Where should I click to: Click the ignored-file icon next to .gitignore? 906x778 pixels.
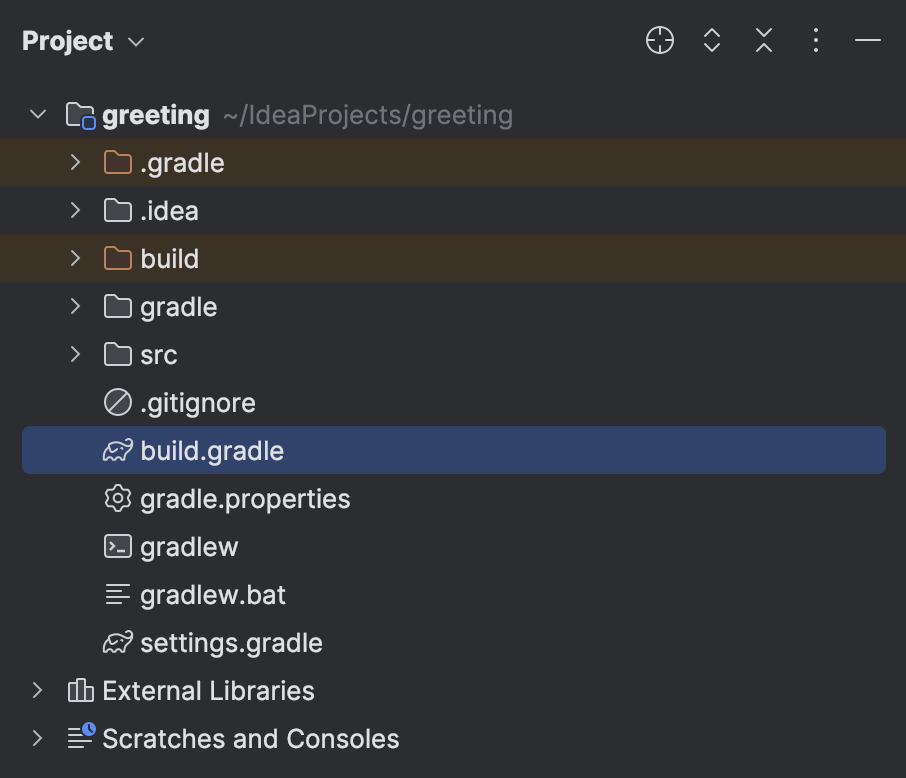pyautogui.click(x=119, y=402)
